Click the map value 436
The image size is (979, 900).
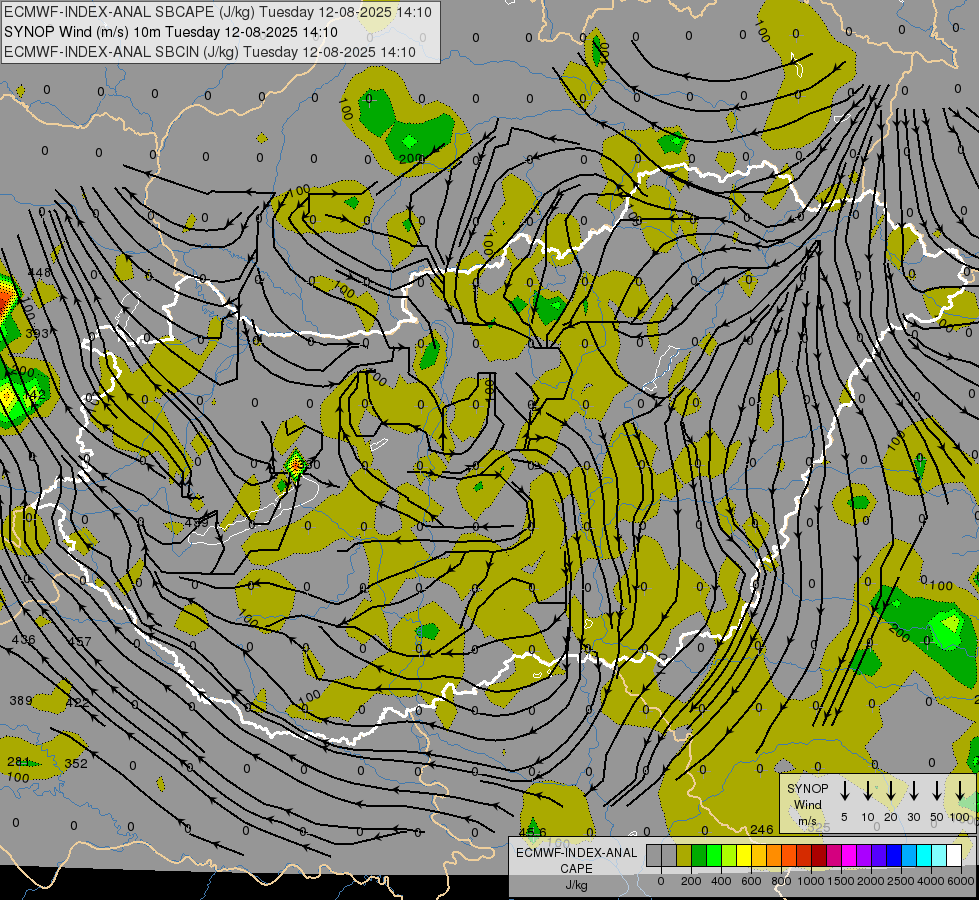[x=24, y=640]
